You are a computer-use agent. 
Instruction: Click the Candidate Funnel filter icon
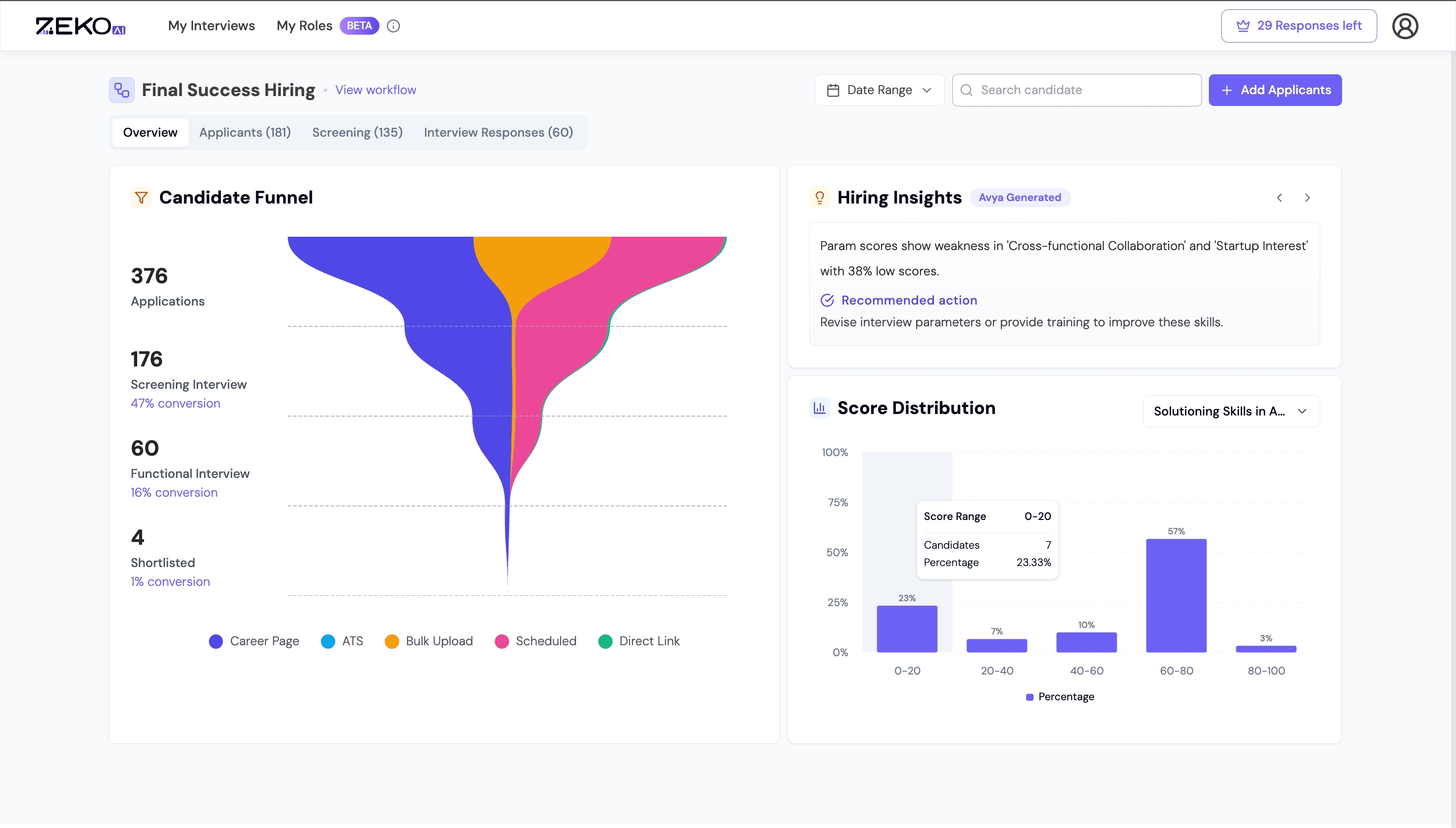click(x=141, y=197)
